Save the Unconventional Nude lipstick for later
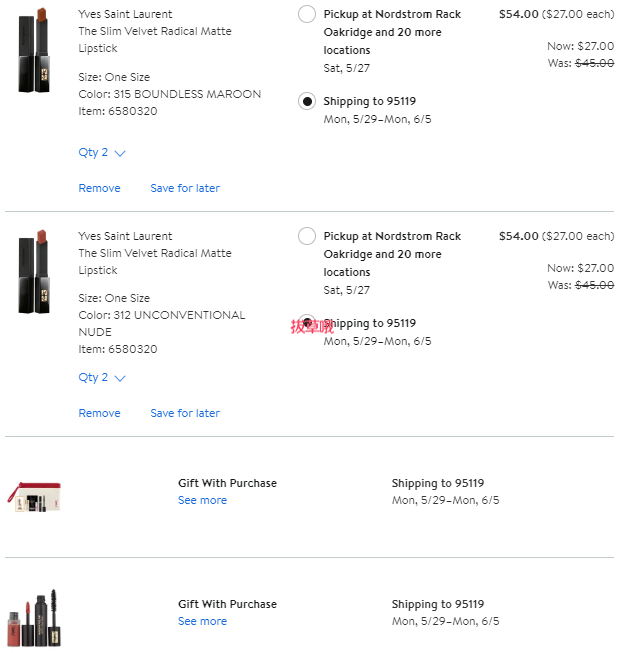Screen dimensions: 624x653 tap(185, 413)
